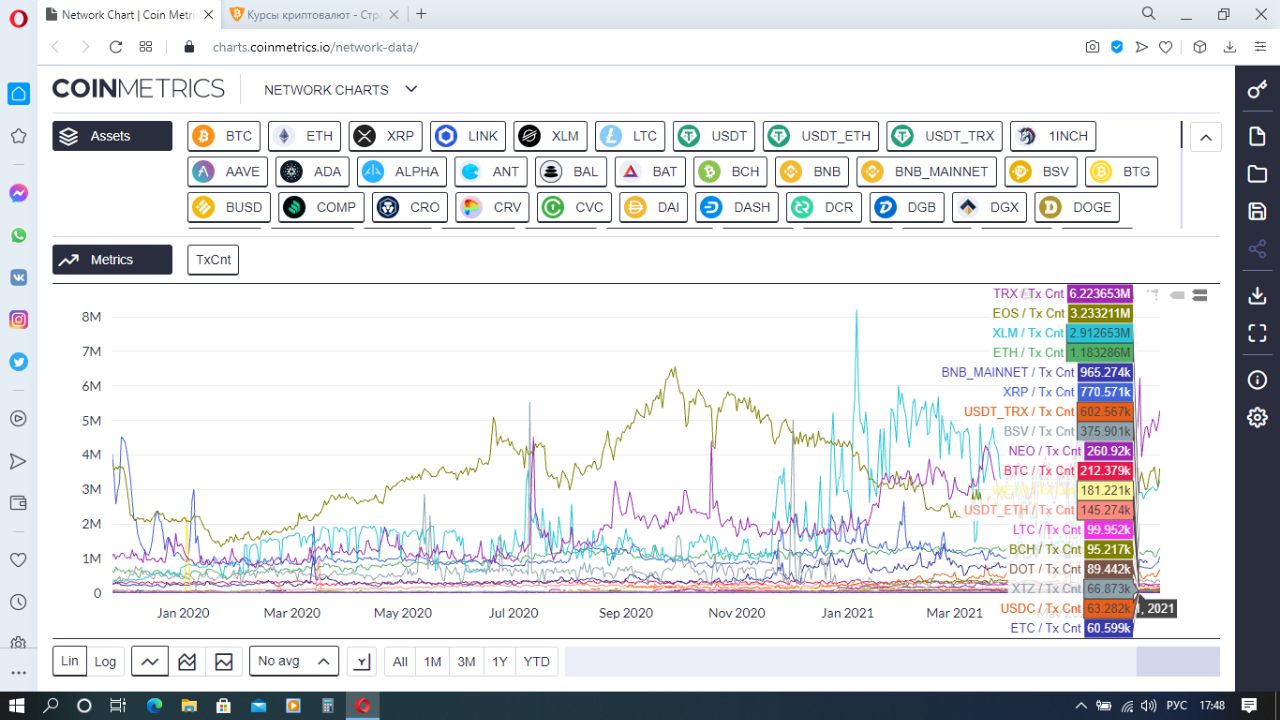1280x720 pixels.
Task: Toggle the LINK asset
Action: click(x=468, y=136)
